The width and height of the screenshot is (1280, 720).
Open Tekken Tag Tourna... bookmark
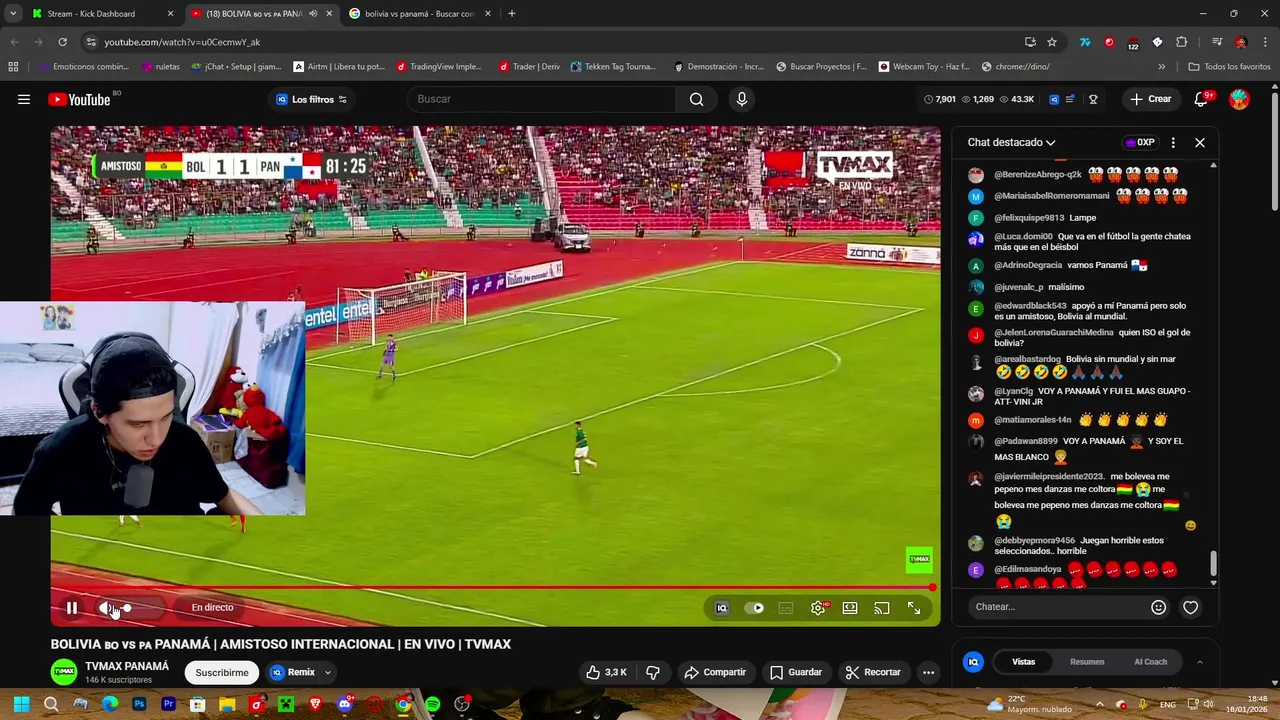[x=613, y=67]
